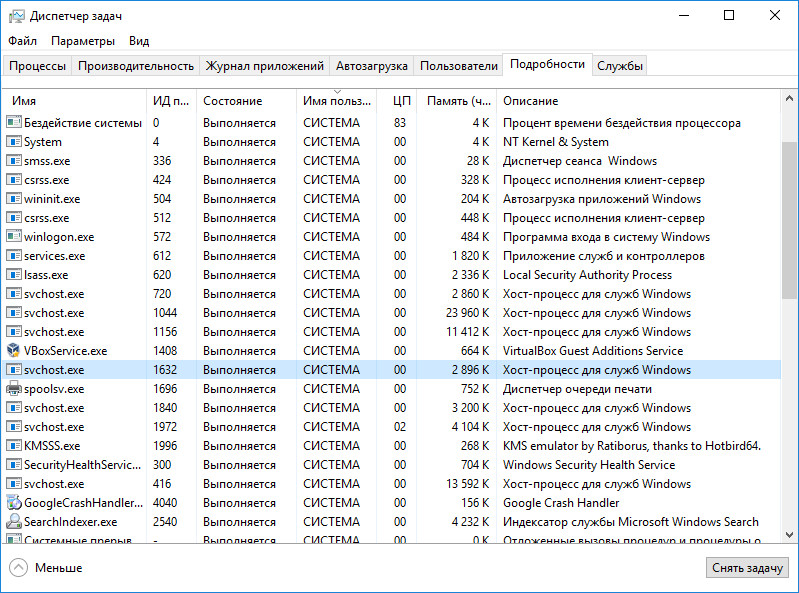Sort by the ИД п... column header
Screen dimensions: 799x593
click(x=171, y=101)
